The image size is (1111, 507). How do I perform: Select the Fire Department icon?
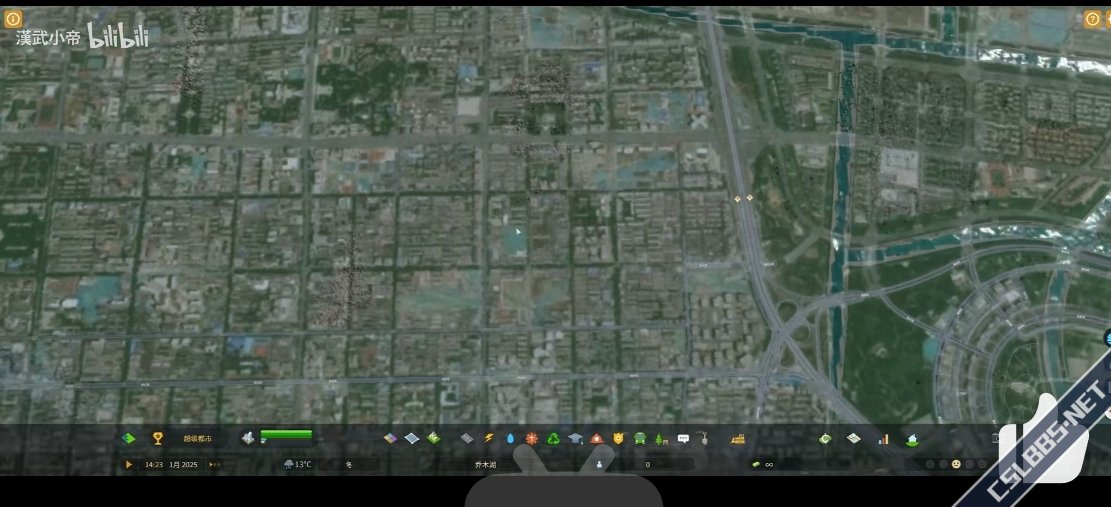(x=597, y=438)
